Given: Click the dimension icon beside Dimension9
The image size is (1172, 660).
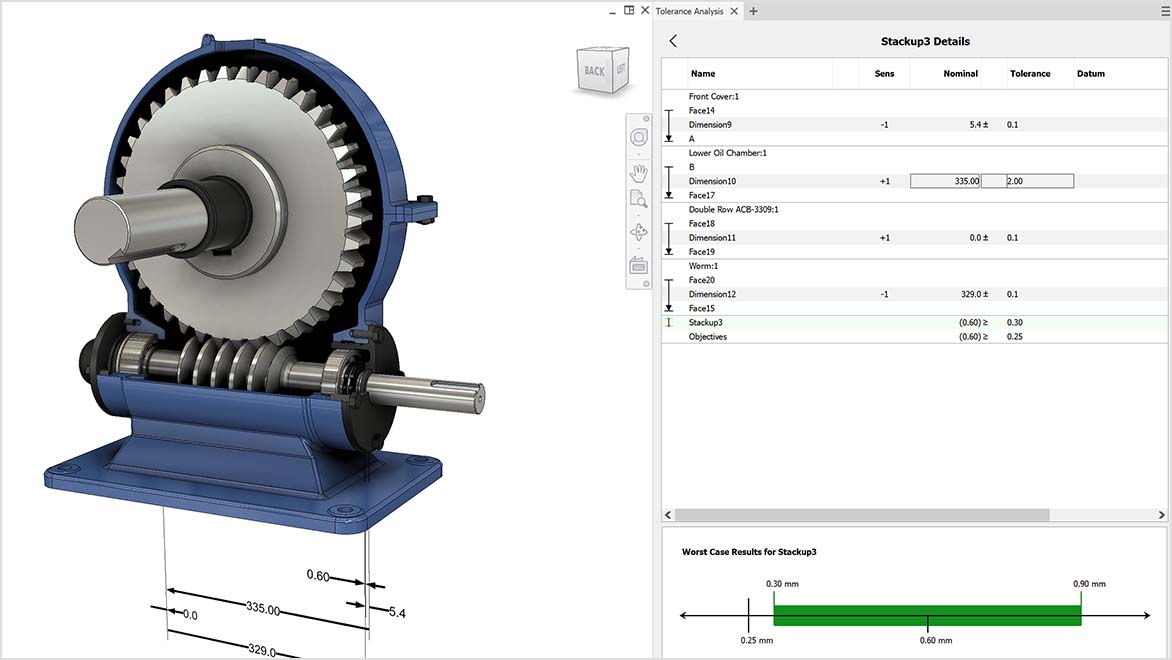Looking at the screenshot, I should (668, 124).
